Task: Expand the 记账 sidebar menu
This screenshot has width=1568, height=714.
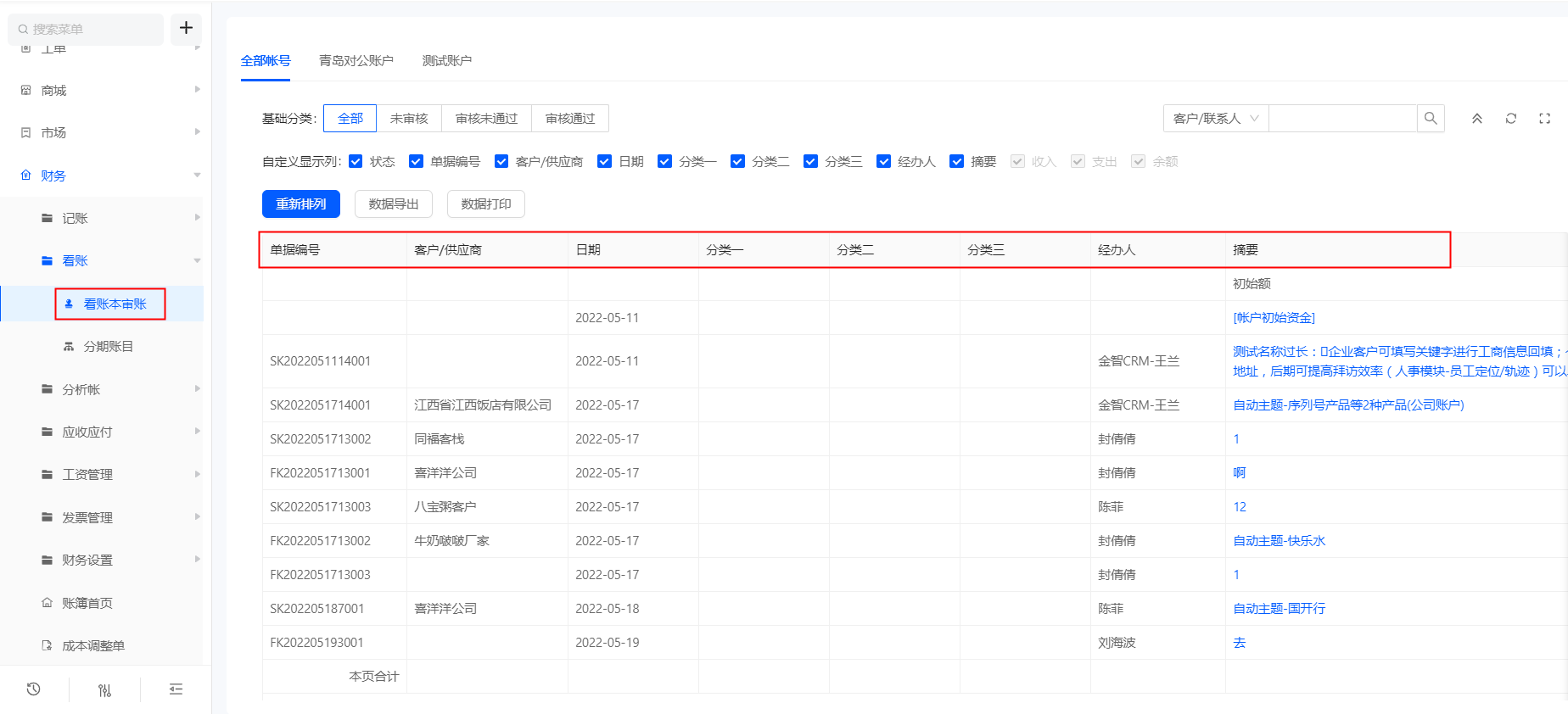Action: 75,218
